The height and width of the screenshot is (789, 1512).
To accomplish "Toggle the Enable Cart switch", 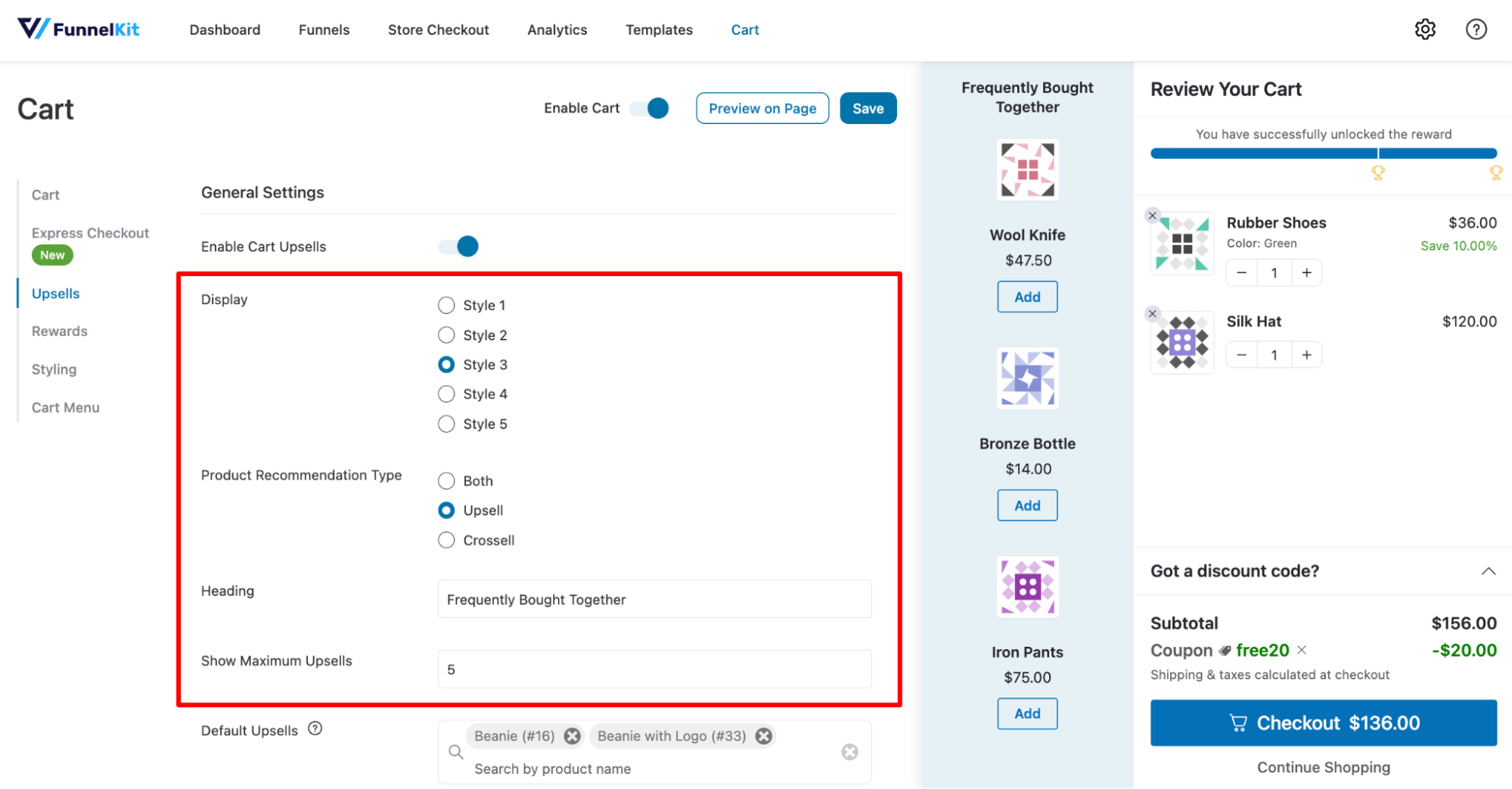I will (x=650, y=108).
